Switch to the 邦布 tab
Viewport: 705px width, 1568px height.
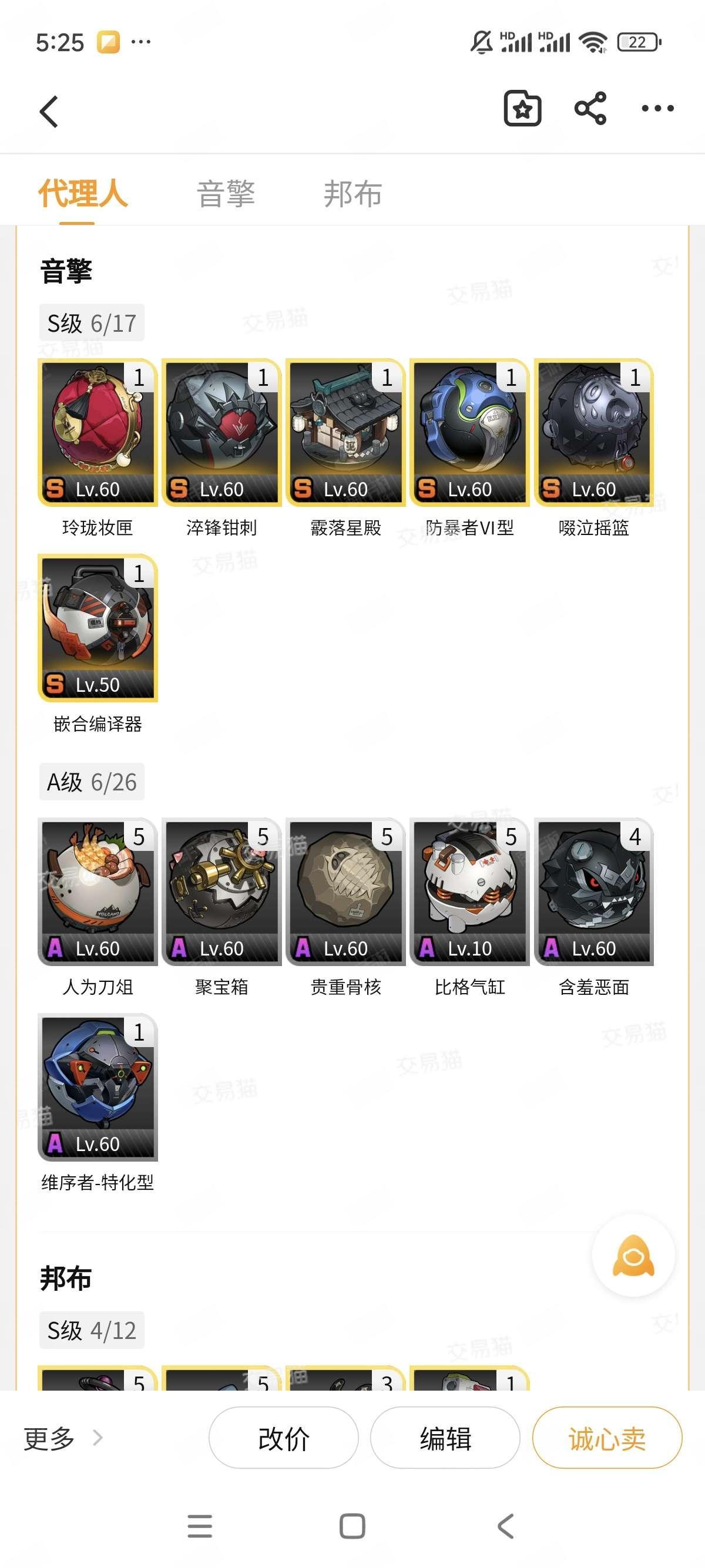pyautogui.click(x=352, y=194)
